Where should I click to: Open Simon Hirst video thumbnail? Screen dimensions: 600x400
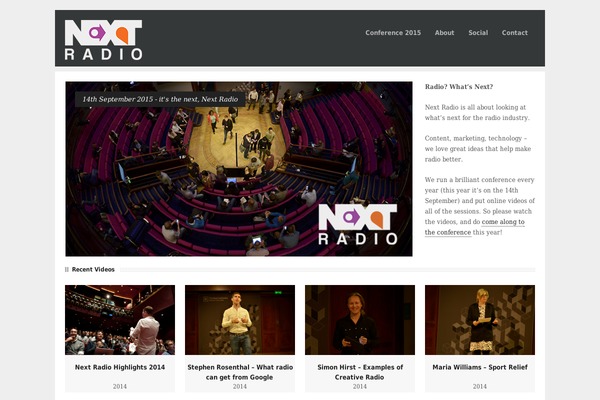click(x=360, y=320)
